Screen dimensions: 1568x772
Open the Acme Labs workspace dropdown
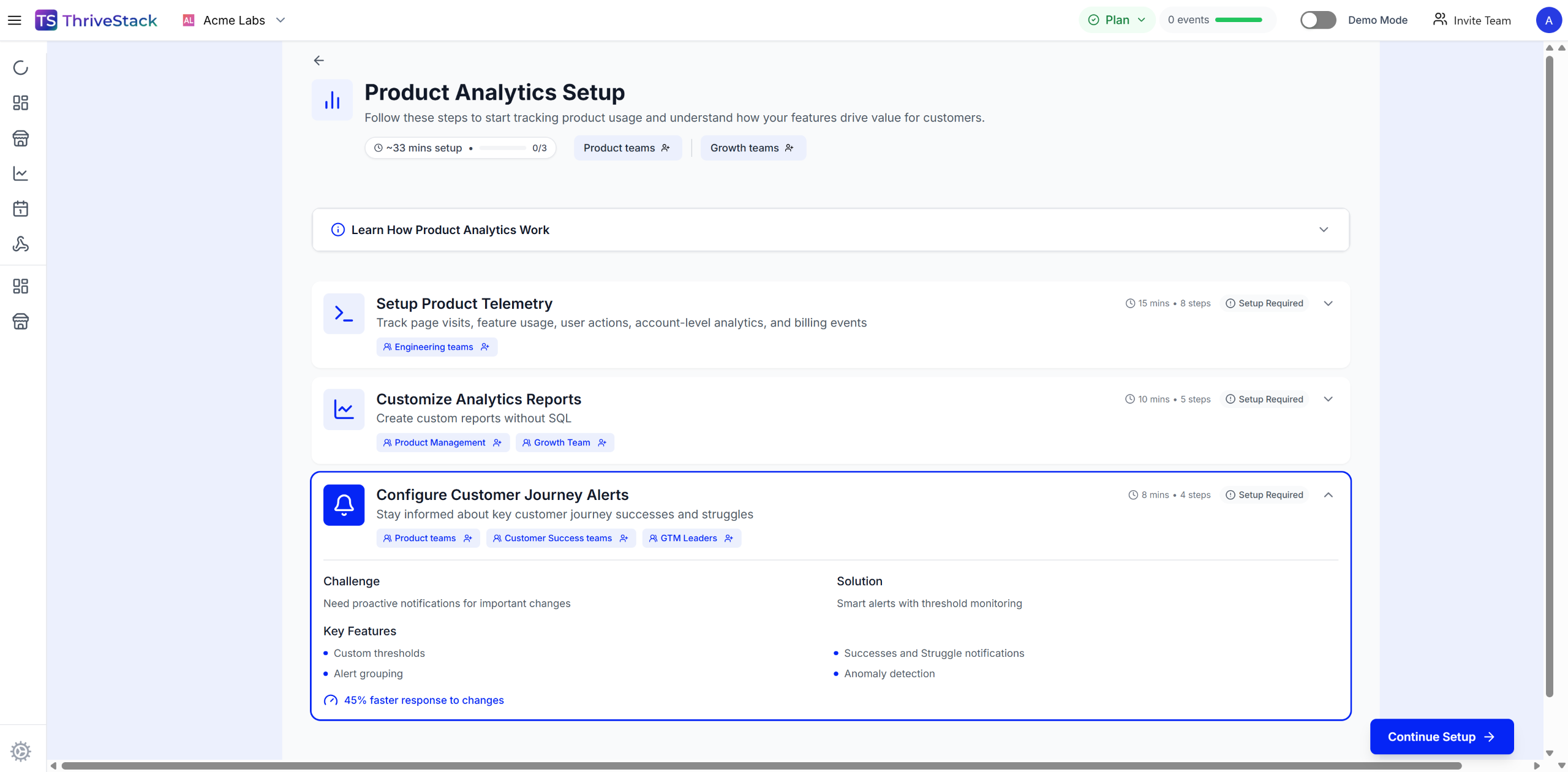234,20
